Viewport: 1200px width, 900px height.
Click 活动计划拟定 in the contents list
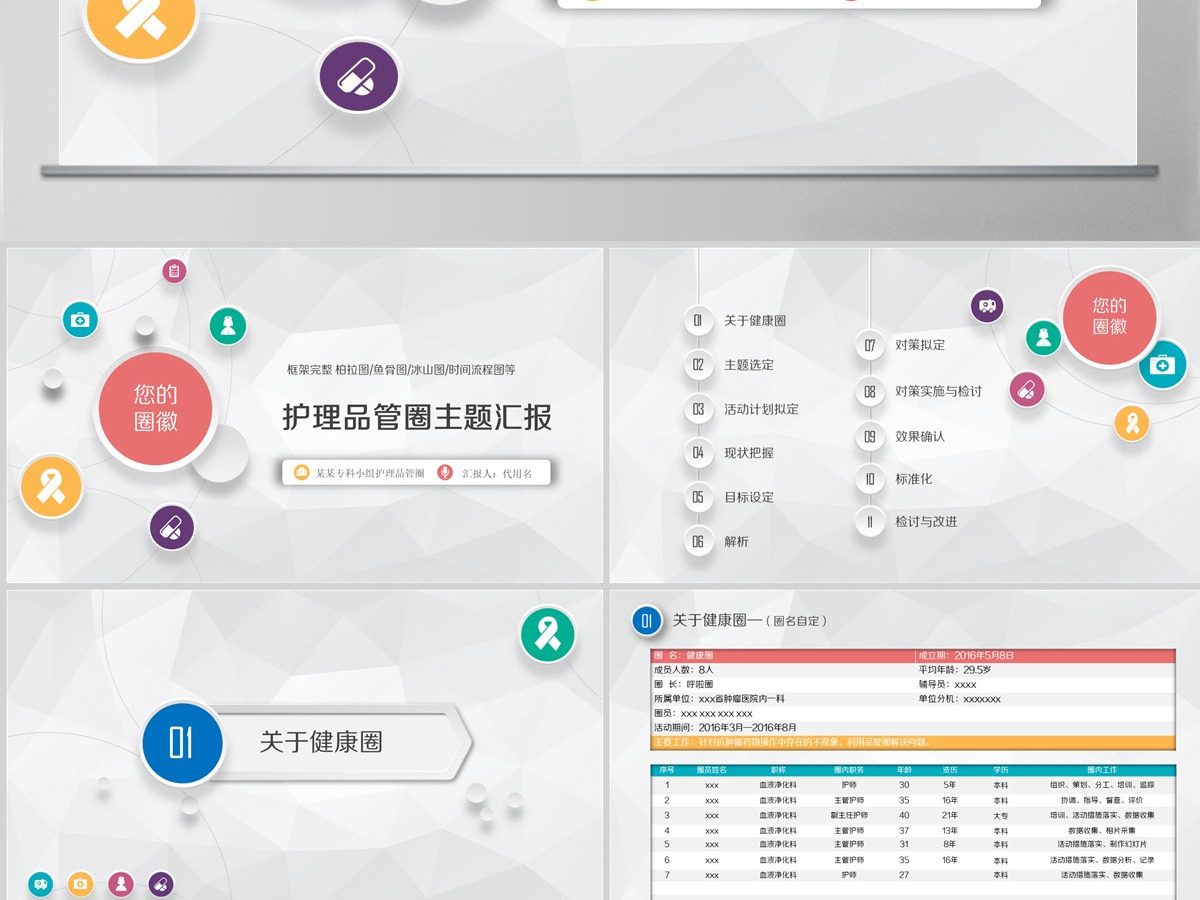pyautogui.click(x=761, y=409)
